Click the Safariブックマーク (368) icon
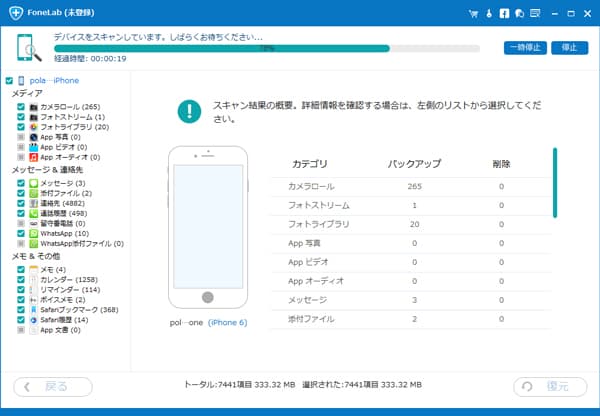Image resolution: width=600 pixels, height=416 pixels. click(x=34, y=310)
